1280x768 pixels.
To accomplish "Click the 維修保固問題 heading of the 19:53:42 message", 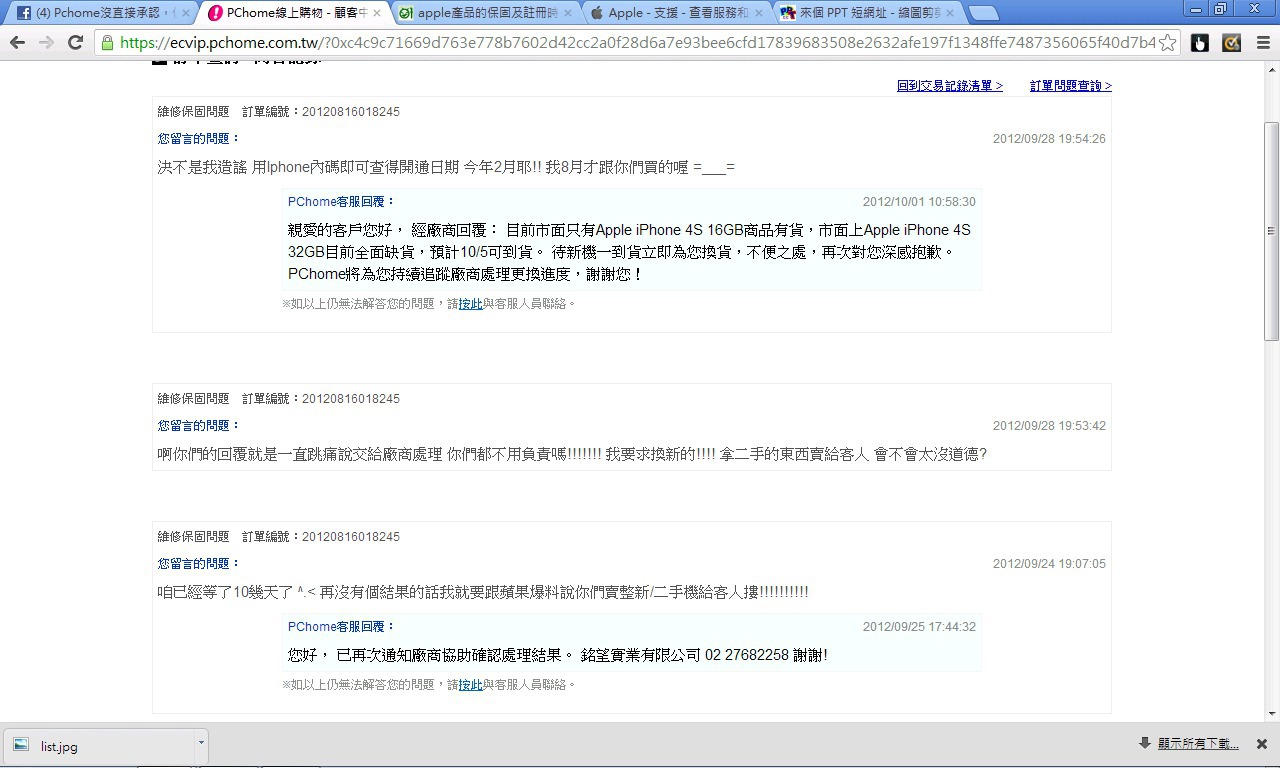I will [193, 399].
